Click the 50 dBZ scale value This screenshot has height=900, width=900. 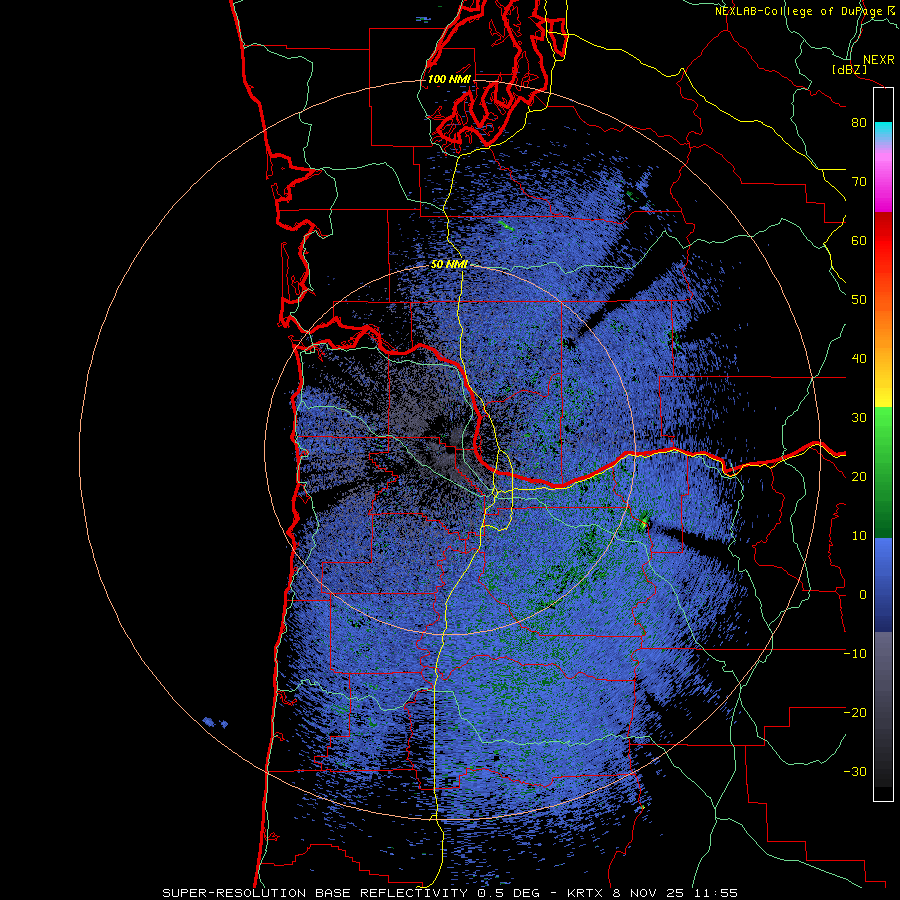(x=859, y=300)
